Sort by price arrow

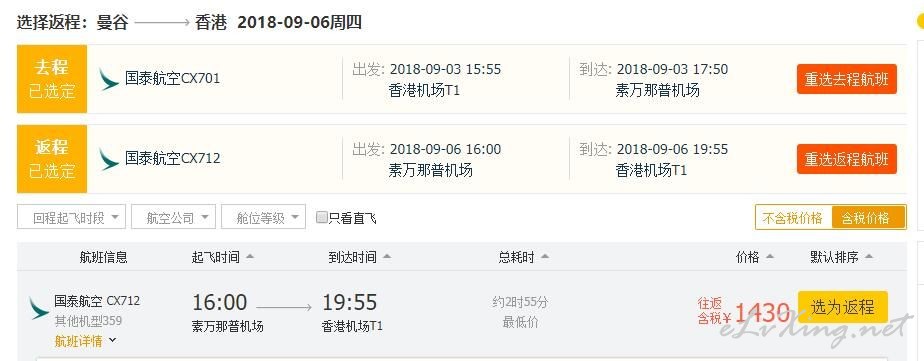[769, 257]
